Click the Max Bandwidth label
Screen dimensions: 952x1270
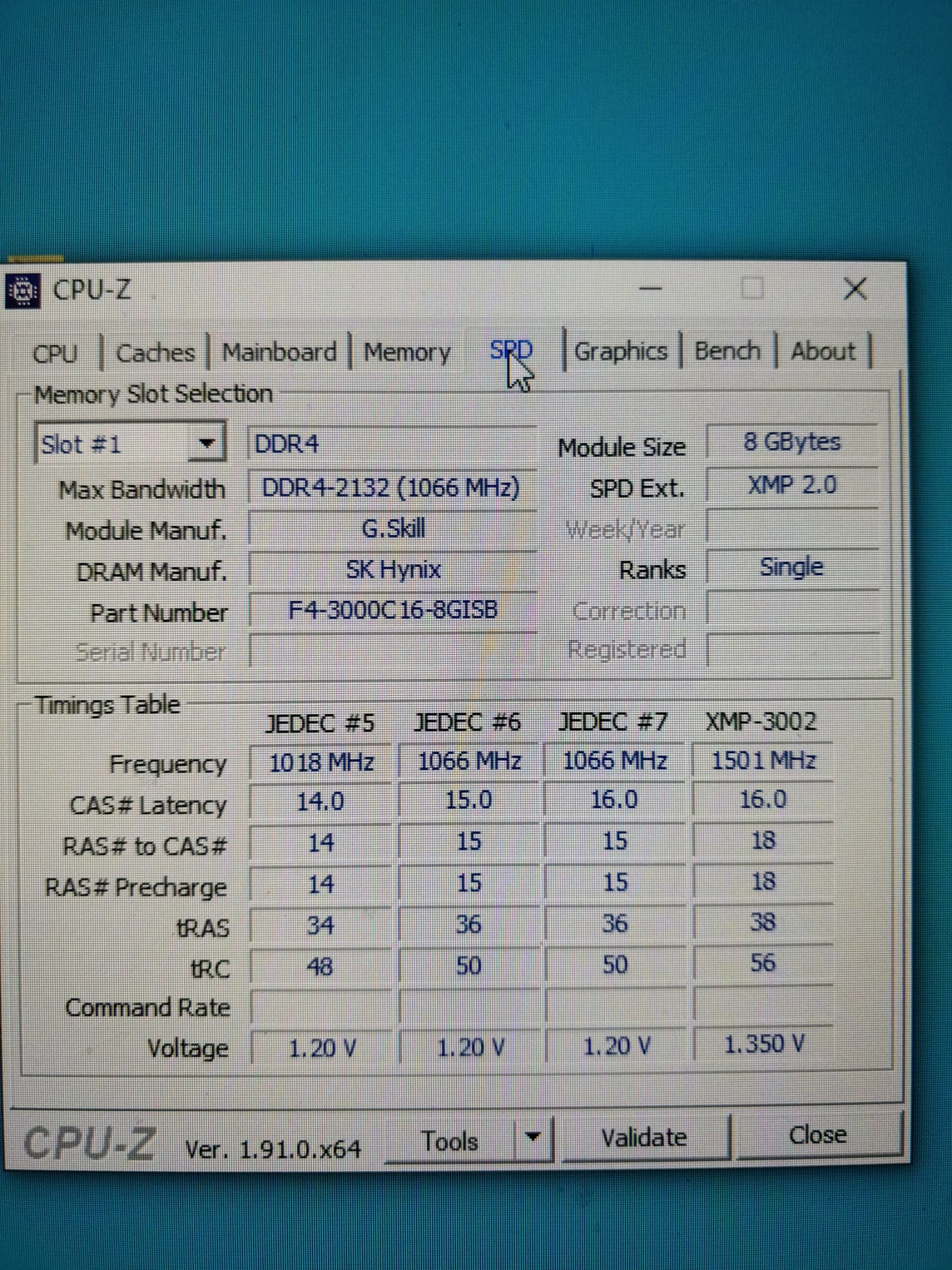pos(142,490)
